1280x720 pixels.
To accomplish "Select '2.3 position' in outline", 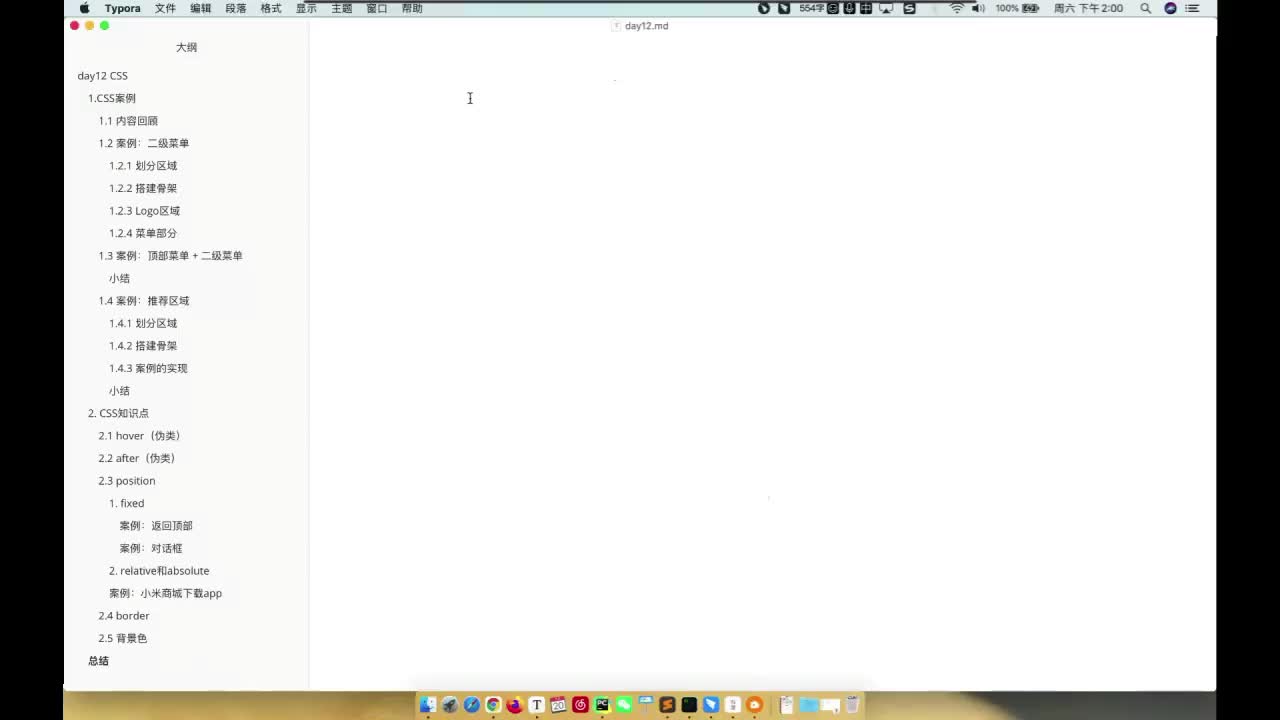I will coord(127,481).
